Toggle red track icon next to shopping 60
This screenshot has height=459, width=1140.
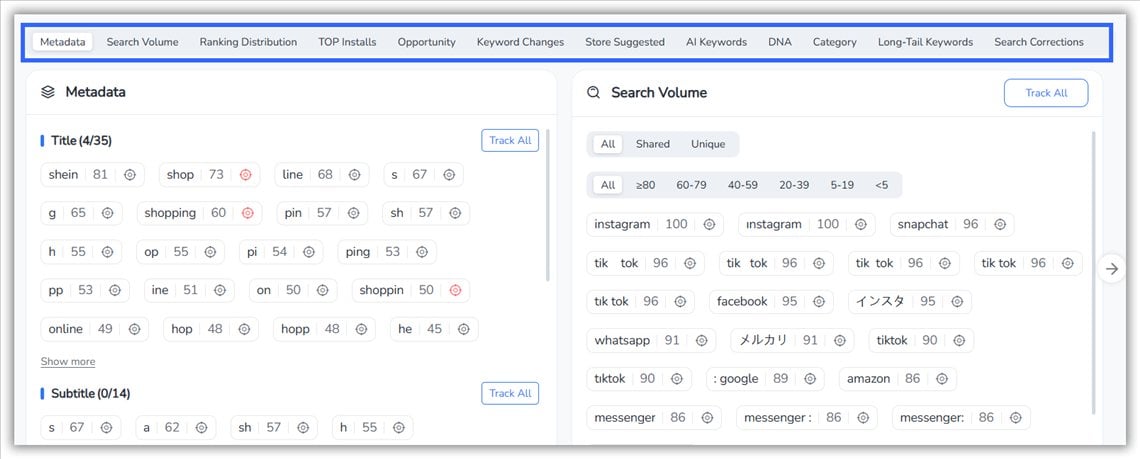[248, 213]
